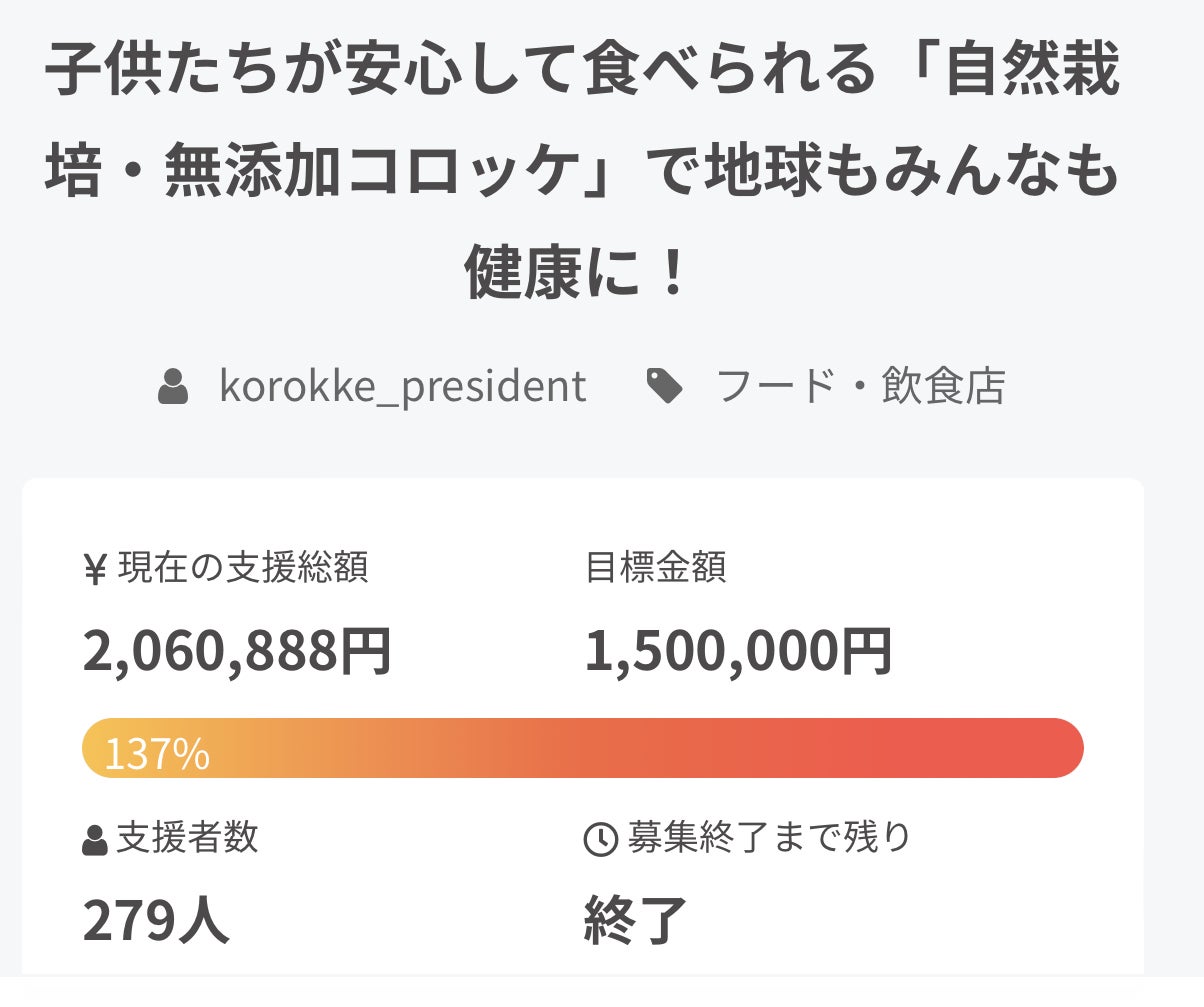
Task: Click the 募集終了まで残り label text
Action: point(770,838)
